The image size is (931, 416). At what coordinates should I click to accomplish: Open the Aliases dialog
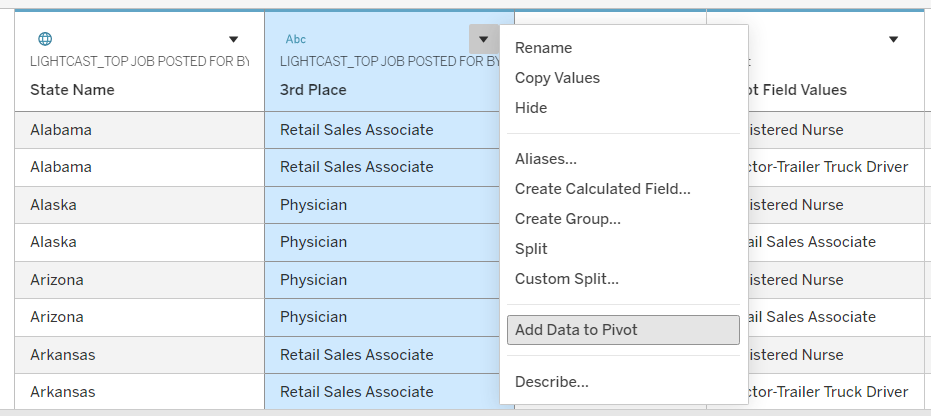point(545,159)
